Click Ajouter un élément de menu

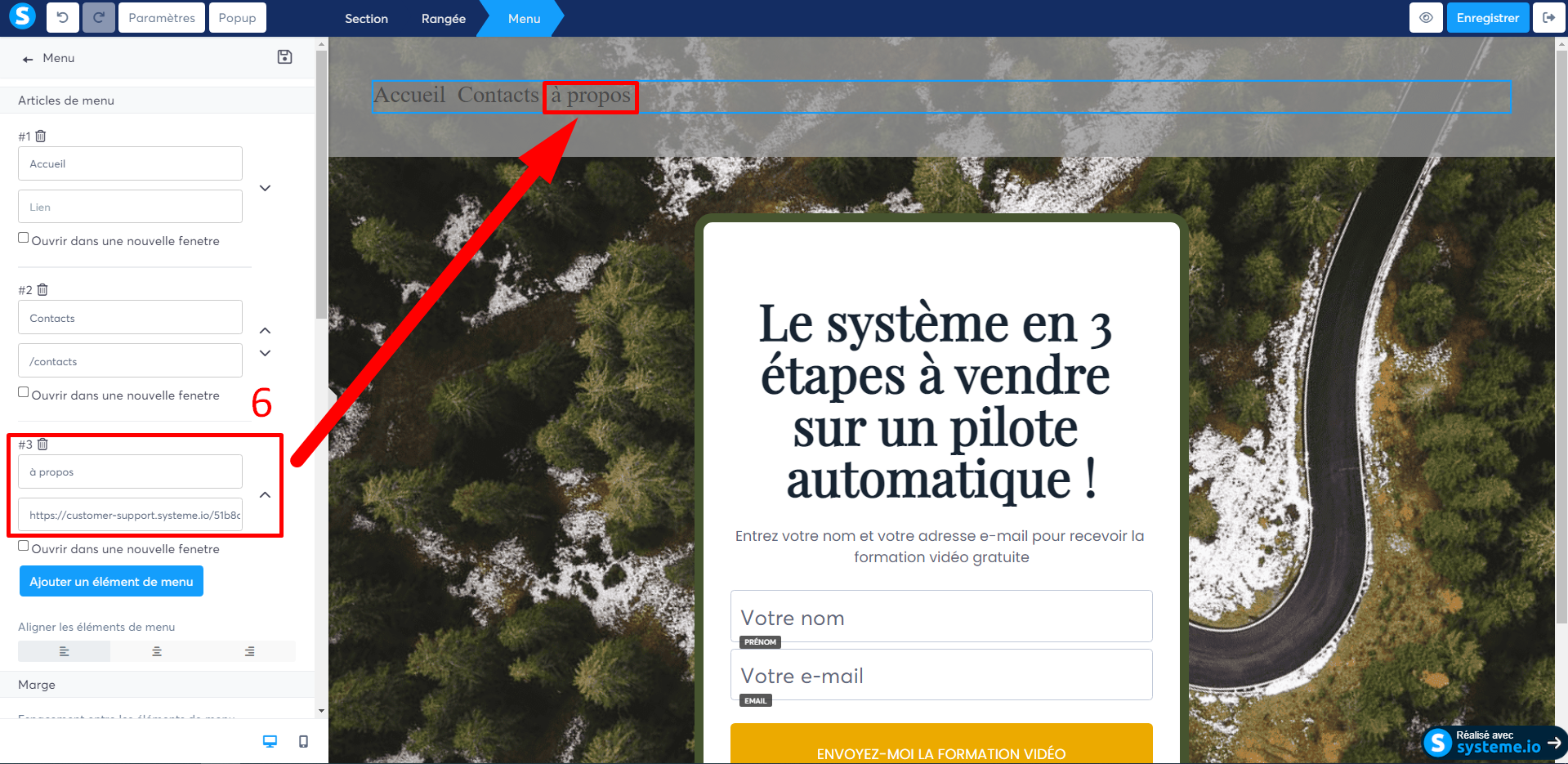(x=111, y=581)
